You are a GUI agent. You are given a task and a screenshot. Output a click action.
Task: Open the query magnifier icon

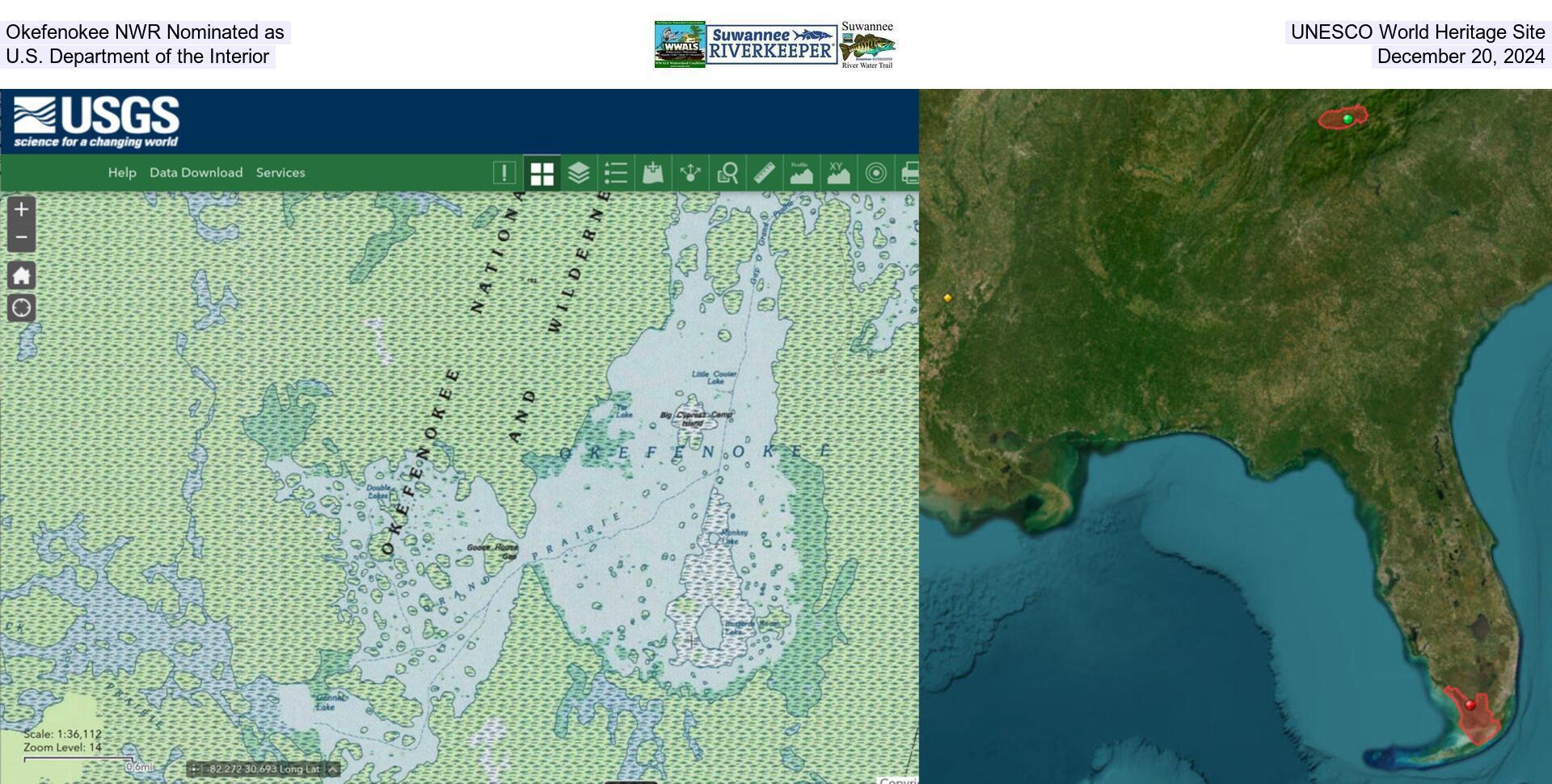click(727, 173)
